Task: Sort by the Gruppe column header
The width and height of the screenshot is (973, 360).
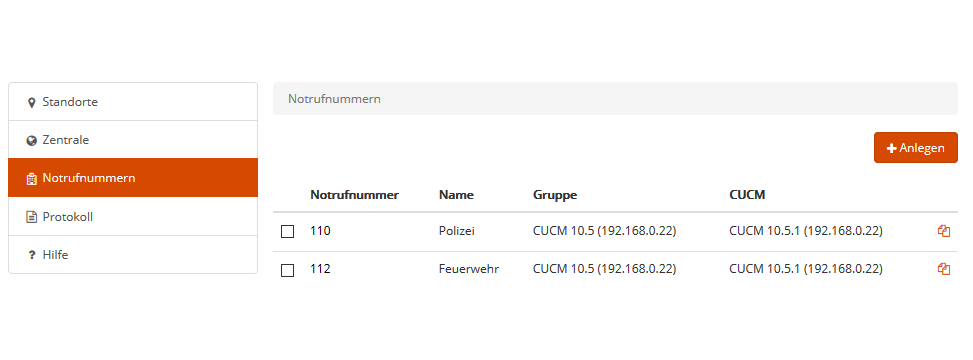Action: (x=555, y=195)
